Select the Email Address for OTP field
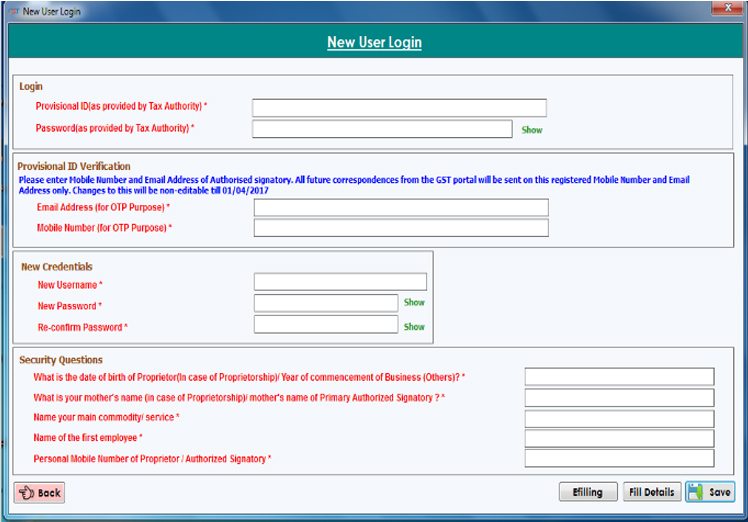Viewport: 748px width, 522px height. tap(401, 207)
